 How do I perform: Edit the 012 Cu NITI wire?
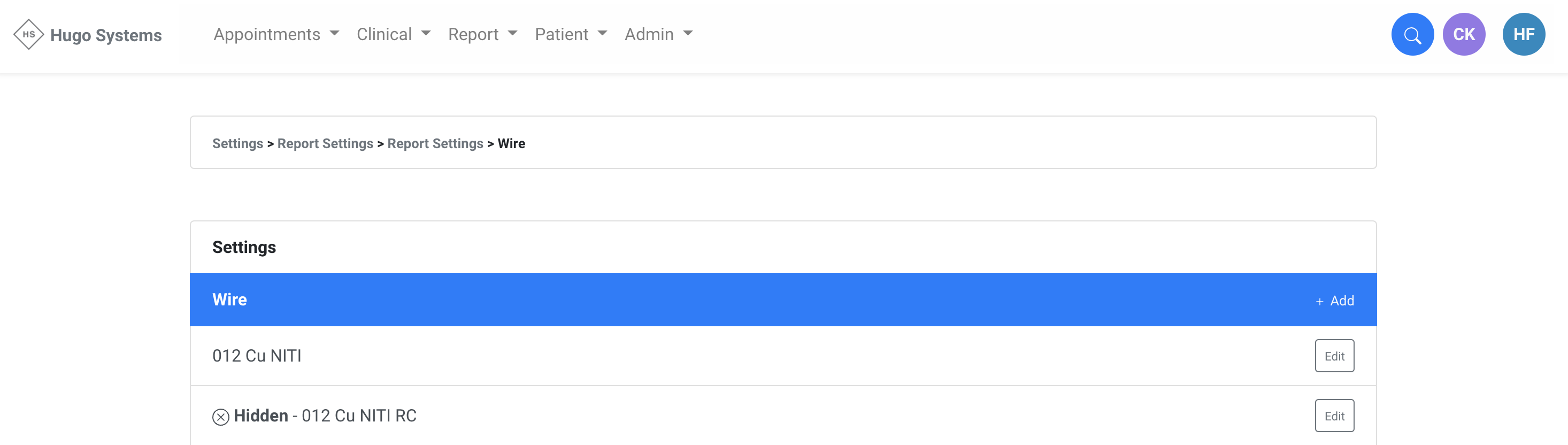tap(1334, 356)
